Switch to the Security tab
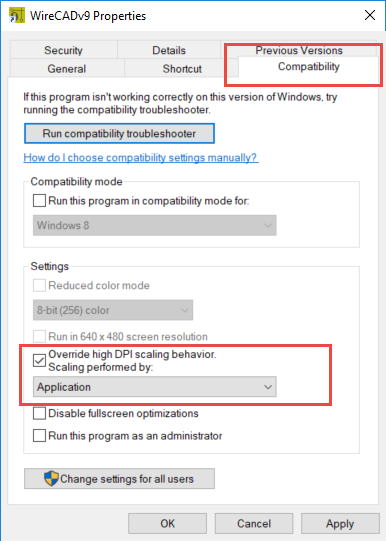Image resolution: width=386 pixels, height=541 pixels. [x=63, y=50]
